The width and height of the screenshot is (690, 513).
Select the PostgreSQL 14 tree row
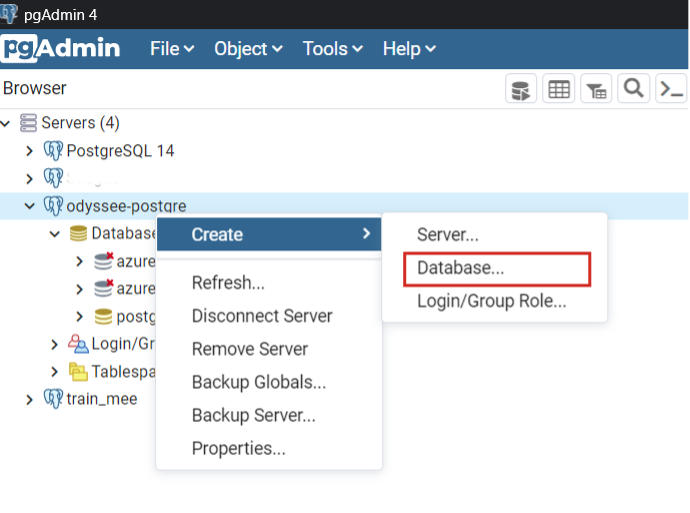(344, 151)
